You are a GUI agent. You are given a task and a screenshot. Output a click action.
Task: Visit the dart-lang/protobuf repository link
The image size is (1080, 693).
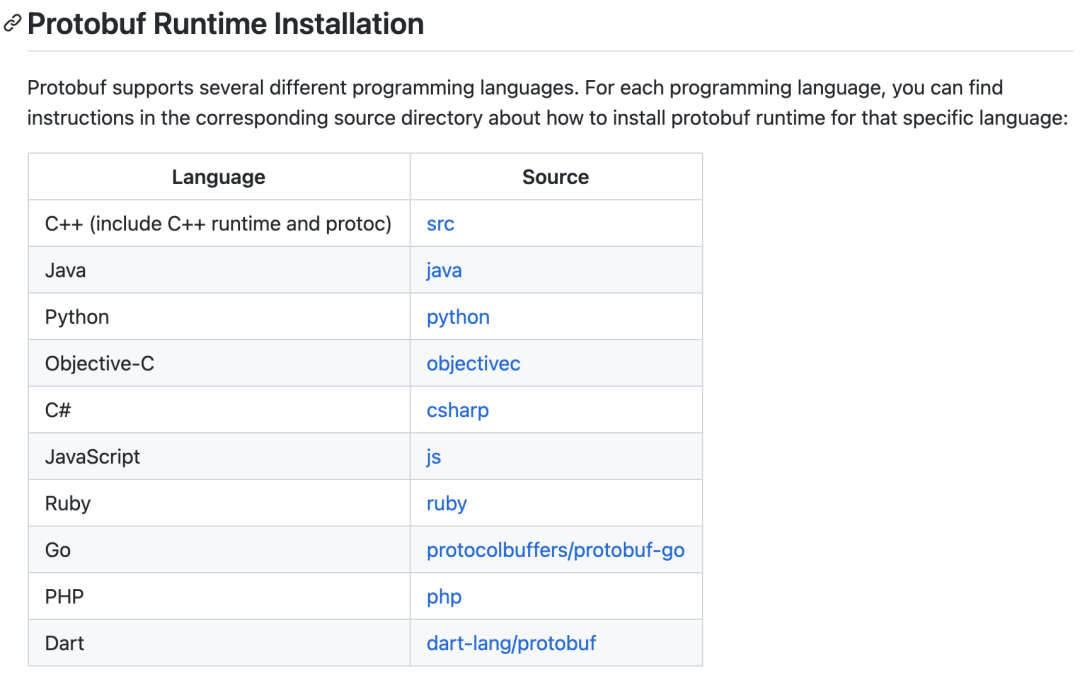511,643
